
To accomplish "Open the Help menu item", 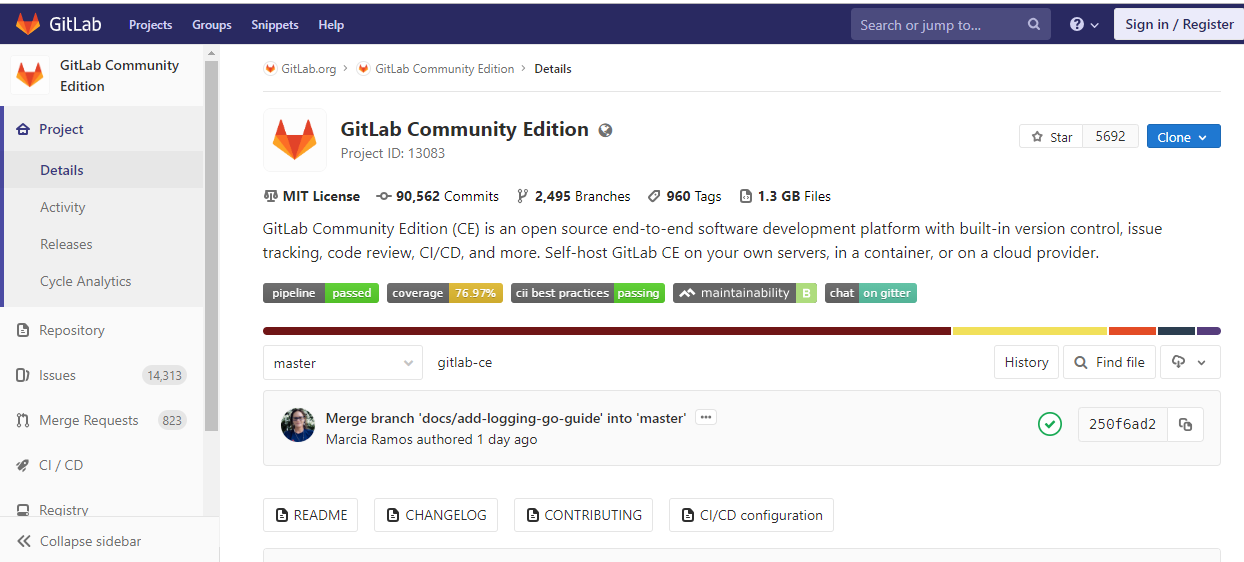I will pos(331,24).
